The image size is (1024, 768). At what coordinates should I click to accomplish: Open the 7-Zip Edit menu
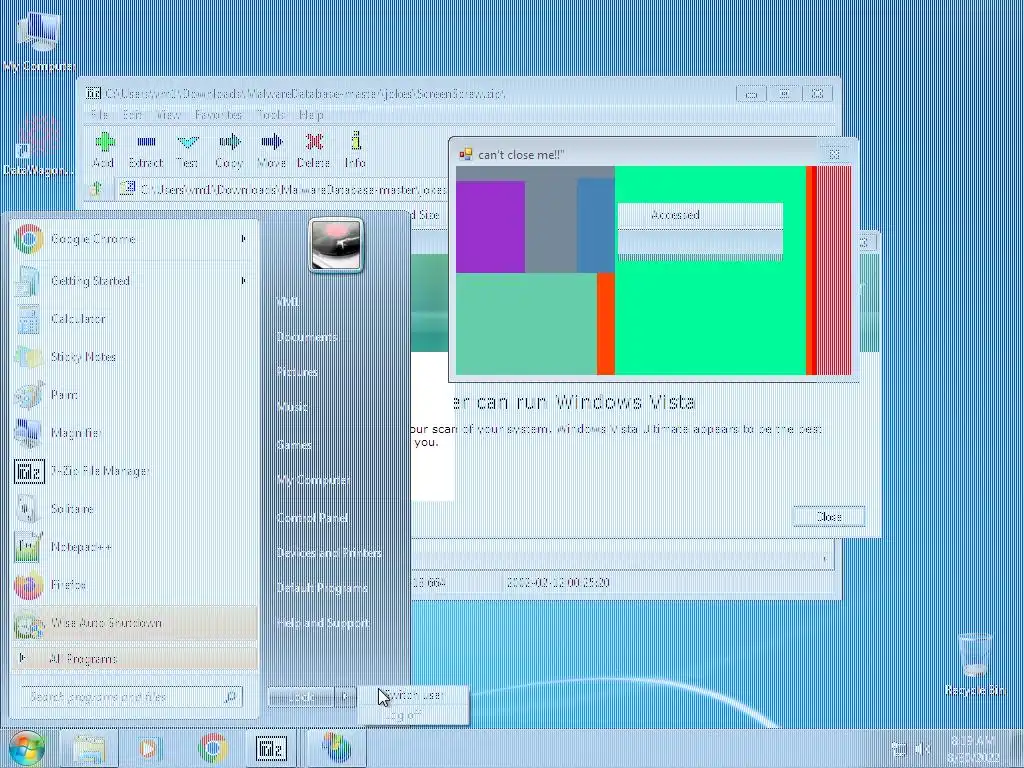133,115
